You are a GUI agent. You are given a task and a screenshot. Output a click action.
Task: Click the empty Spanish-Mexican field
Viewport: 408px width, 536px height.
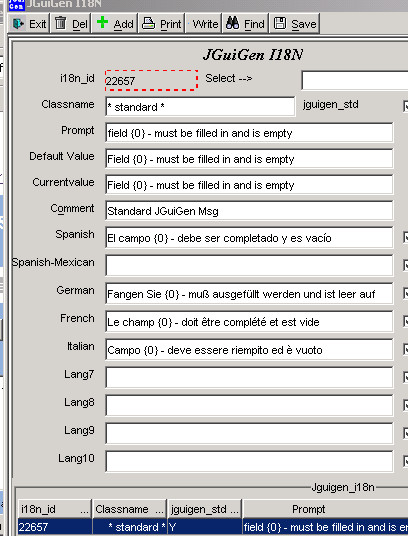click(x=249, y=266)
